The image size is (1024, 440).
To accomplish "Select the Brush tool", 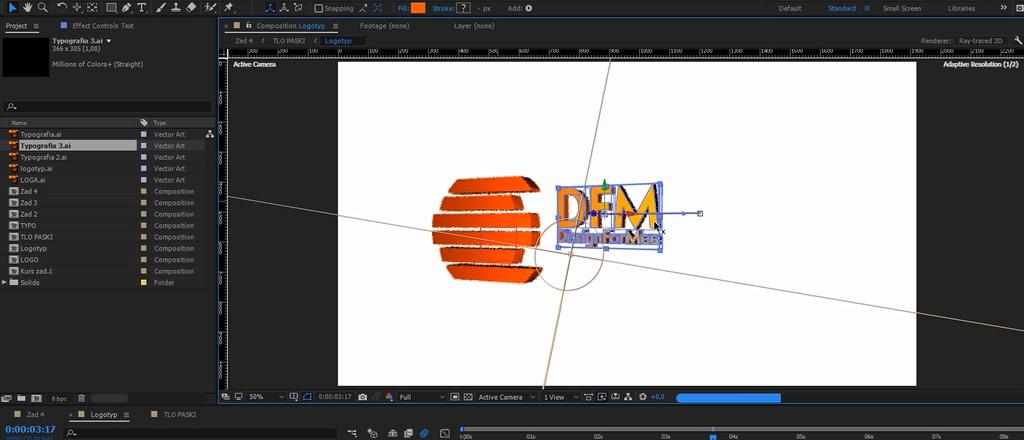I will [161, 8].
